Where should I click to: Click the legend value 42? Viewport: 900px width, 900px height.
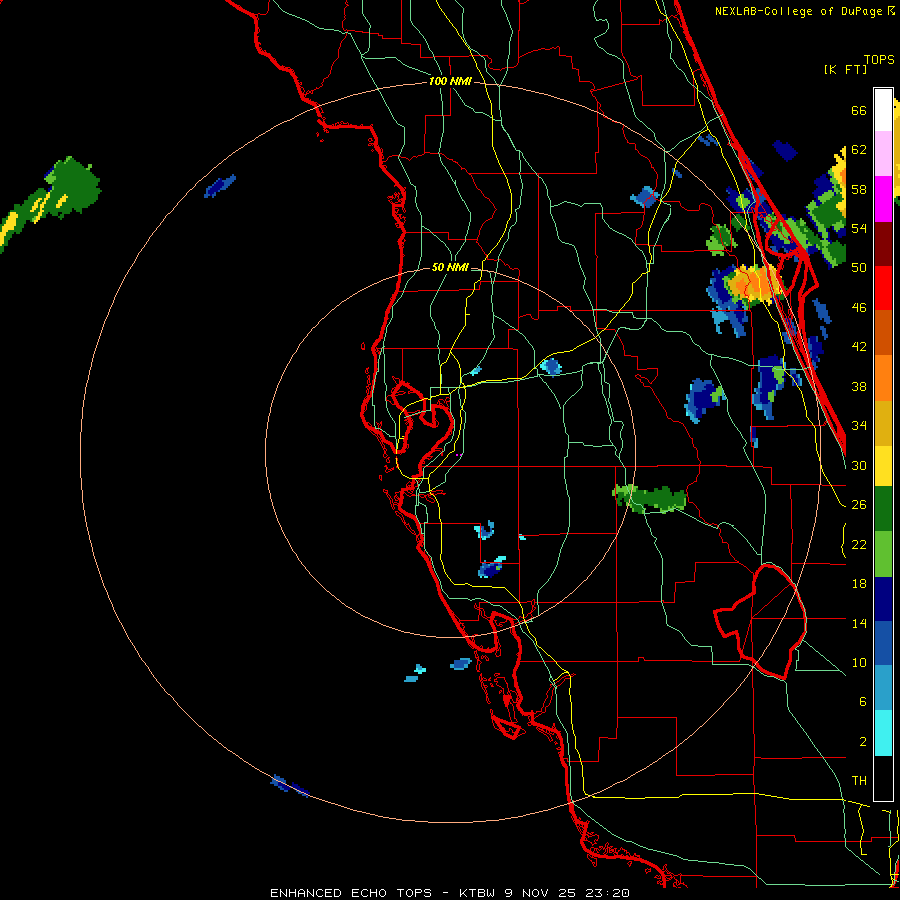[859, 347]
